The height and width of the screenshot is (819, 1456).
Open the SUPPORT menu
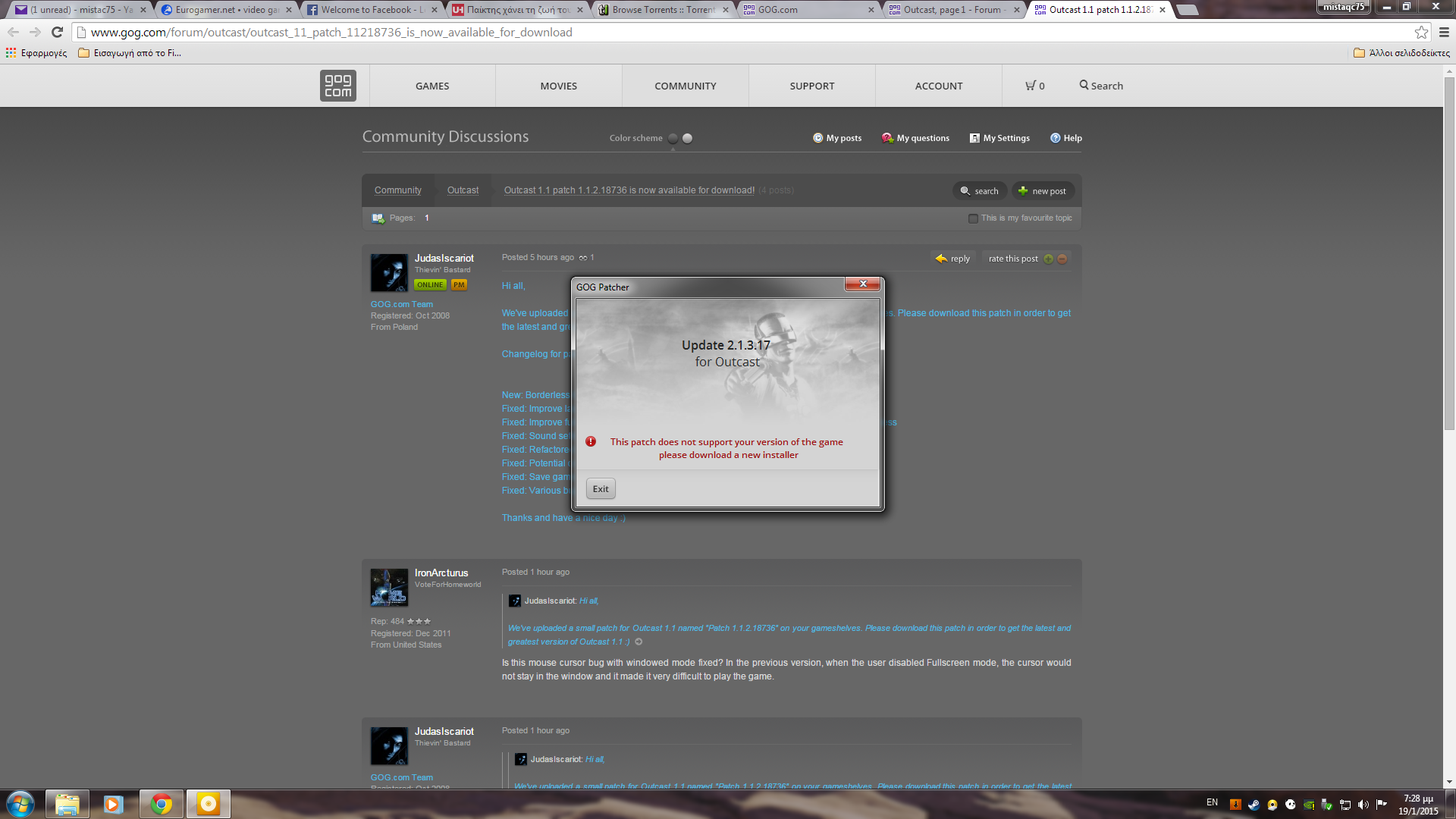pyautogui.click(x=812, y=86)
